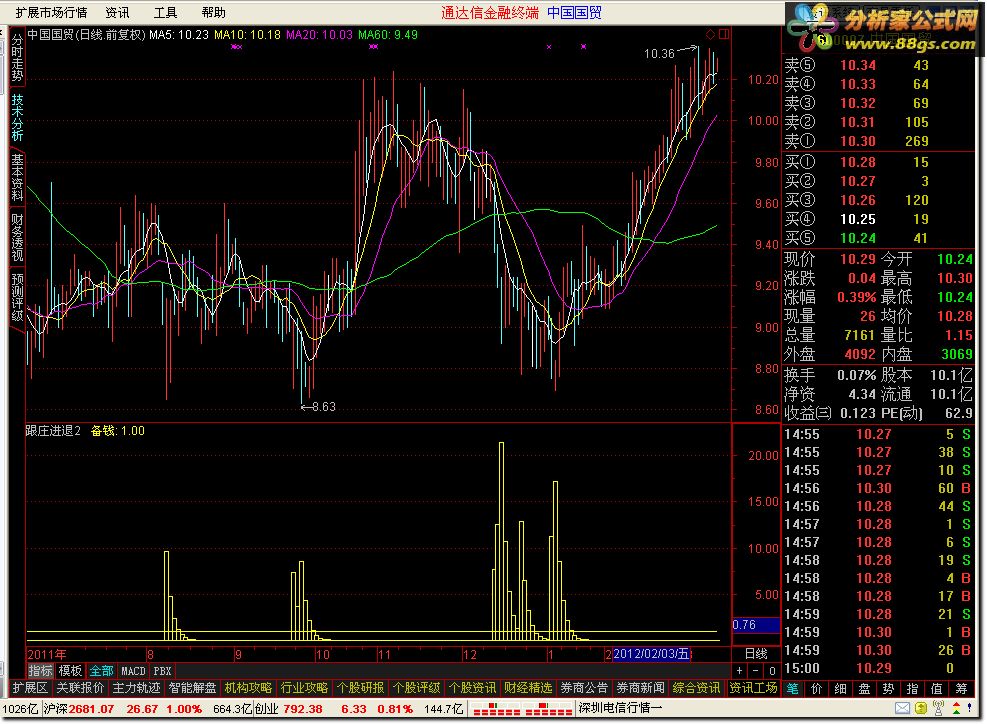This screenshot has width=987, height=724.
Task: Select the 势 trend tab
Action: click(x=888, y=689)
